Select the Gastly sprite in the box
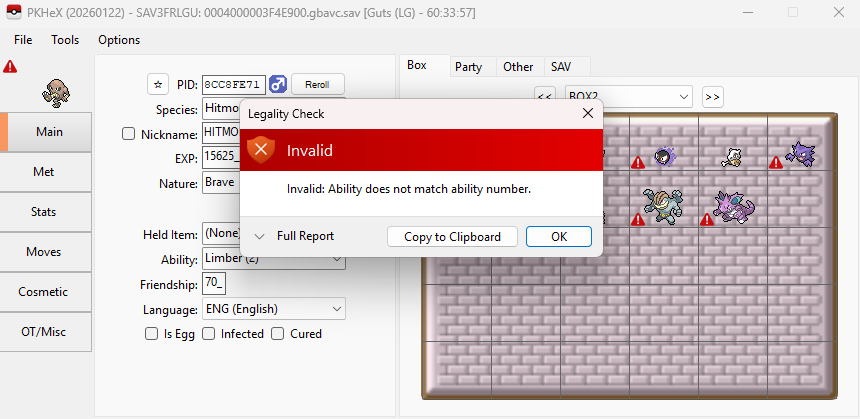860x419 pixels. click(663, 156)
